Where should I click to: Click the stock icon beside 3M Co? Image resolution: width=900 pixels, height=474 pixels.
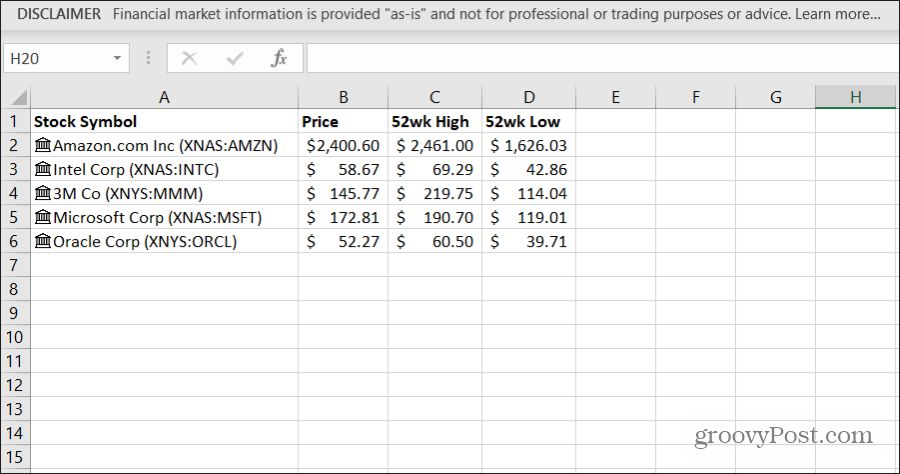[43, 194]
